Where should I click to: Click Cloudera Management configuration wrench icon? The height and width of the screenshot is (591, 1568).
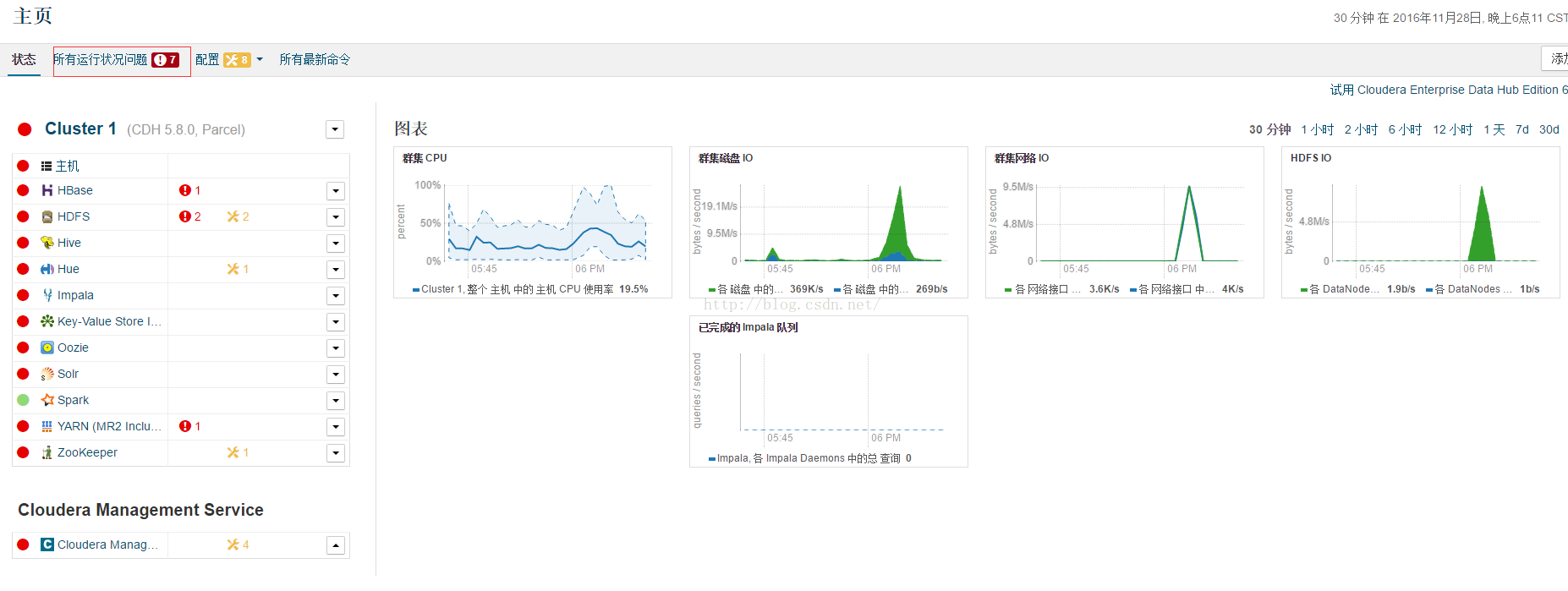pos(233,545)
